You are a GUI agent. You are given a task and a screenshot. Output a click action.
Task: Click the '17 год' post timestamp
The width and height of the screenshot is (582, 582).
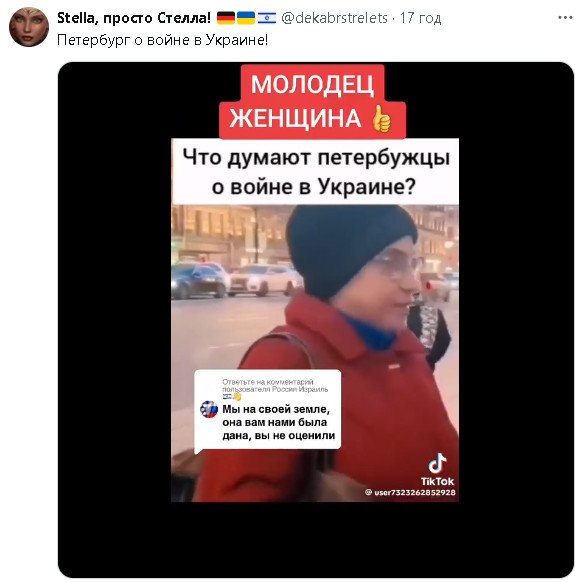(421, 18)
